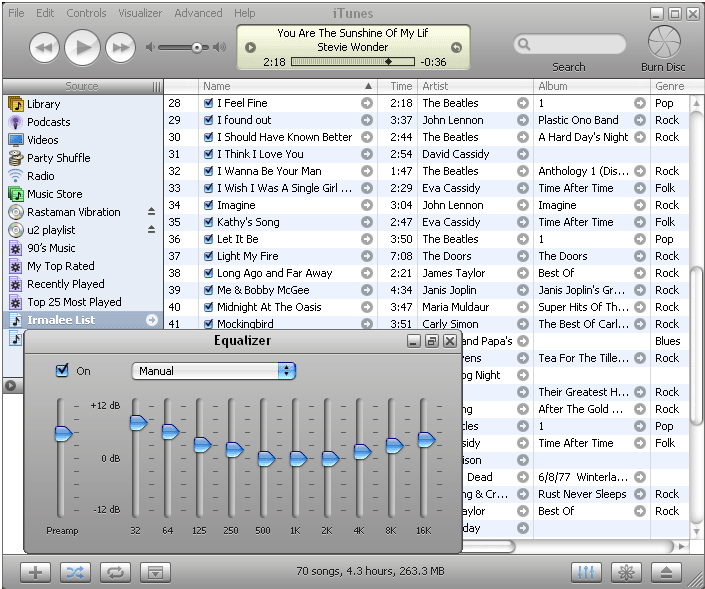Uncheck Light My Fire
Viewport: 705px width, 589px height.
208,256
